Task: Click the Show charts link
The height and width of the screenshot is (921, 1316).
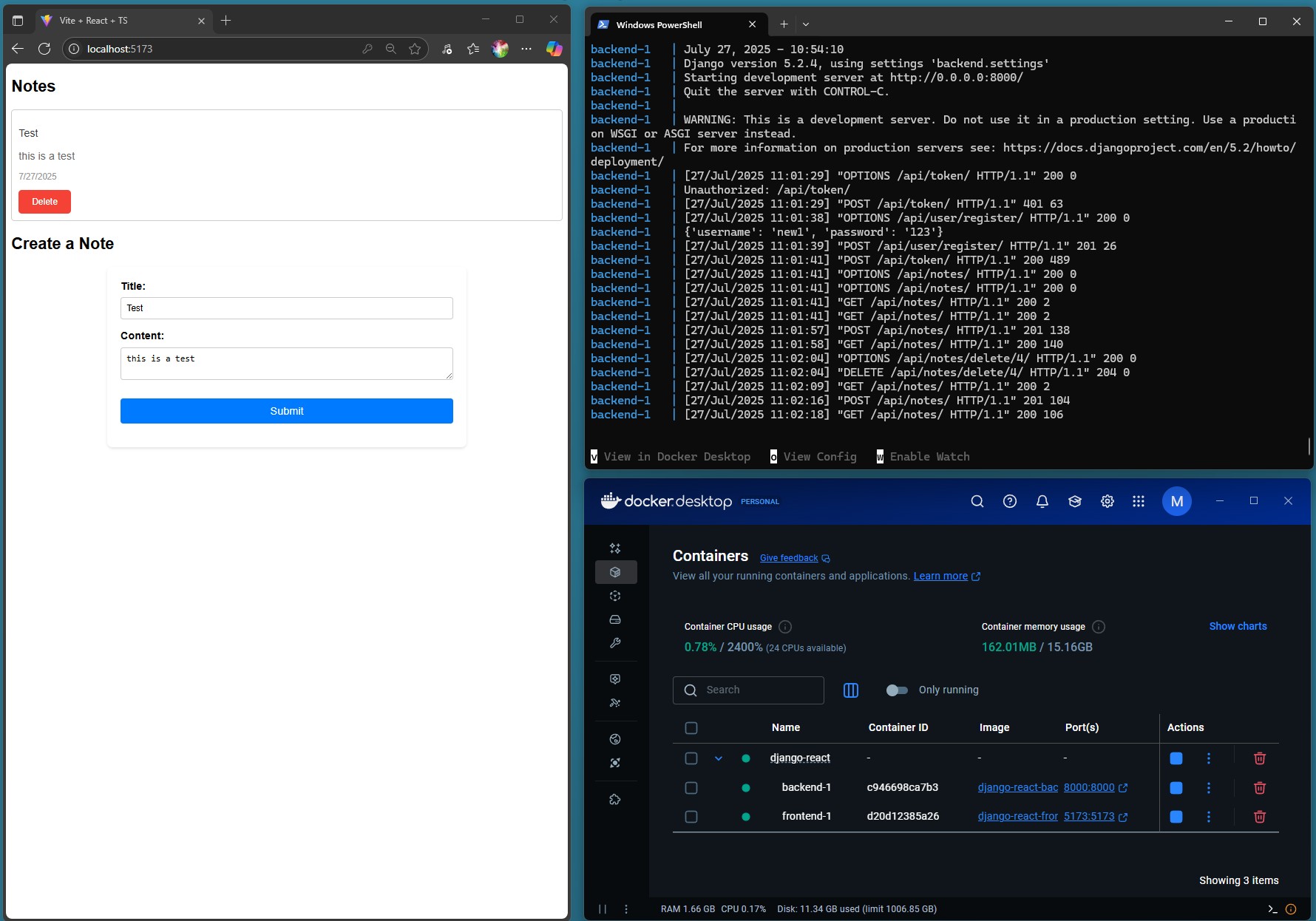Action: (1238, 626)
